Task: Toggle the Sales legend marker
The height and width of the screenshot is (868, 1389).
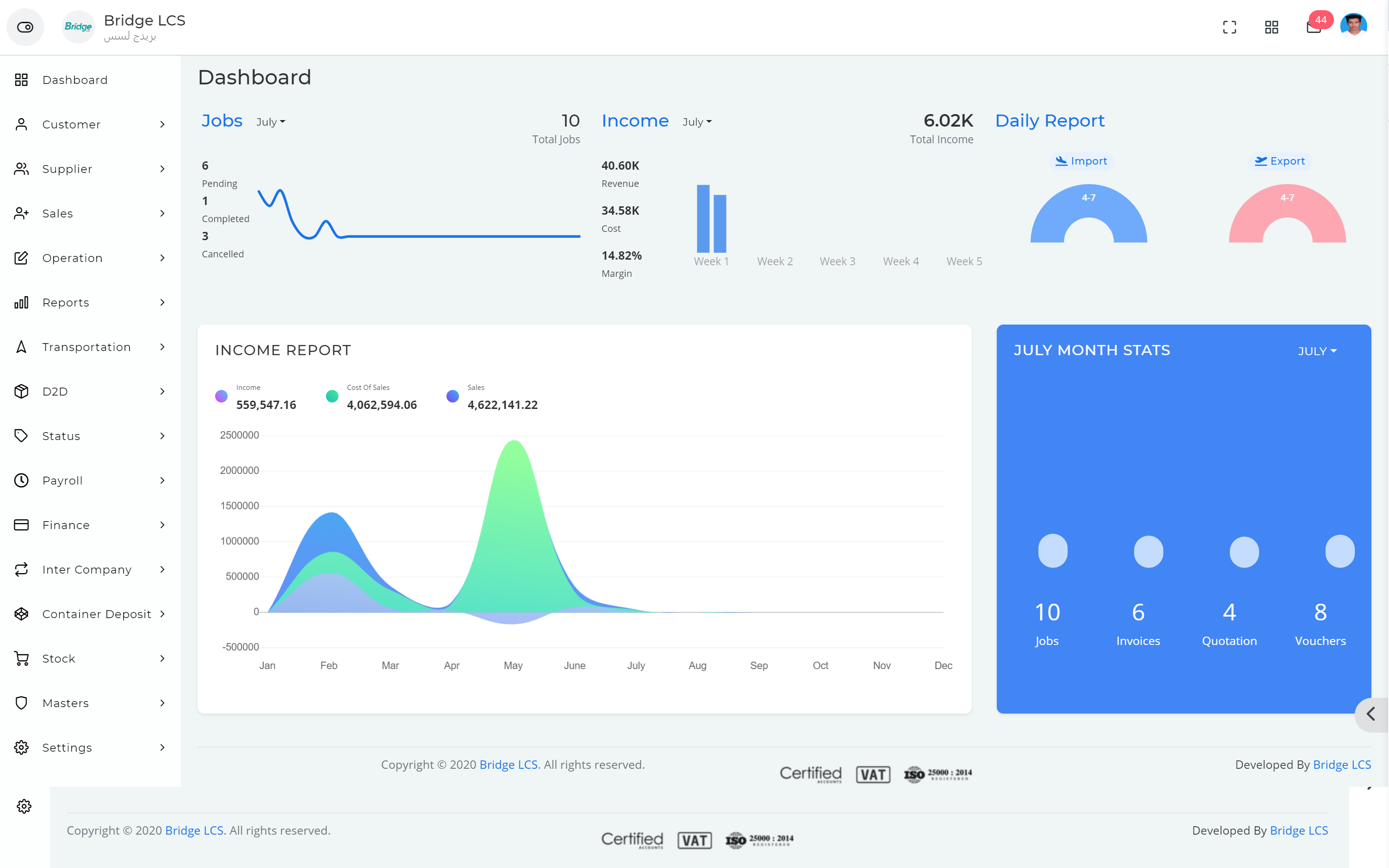Action: click(452, 396)
